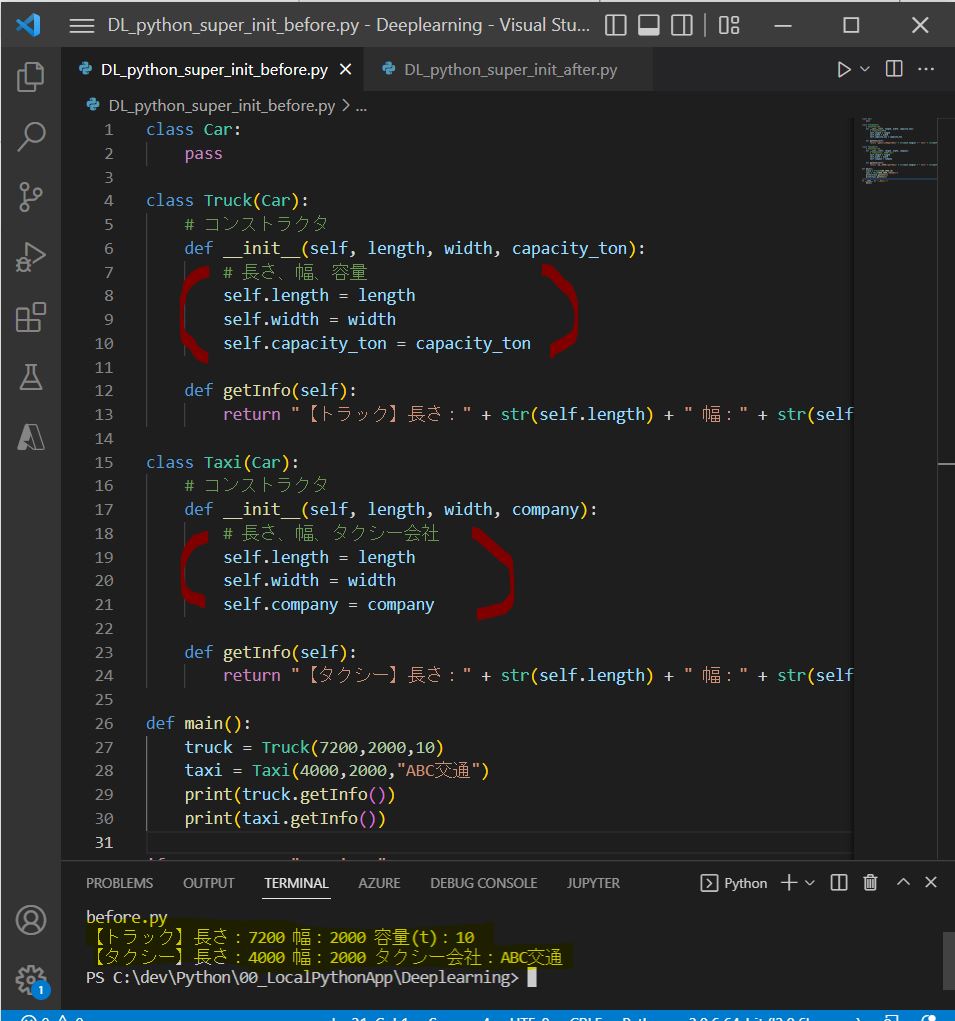
Task: Open the Search view icon
Action: pos(31,137)
